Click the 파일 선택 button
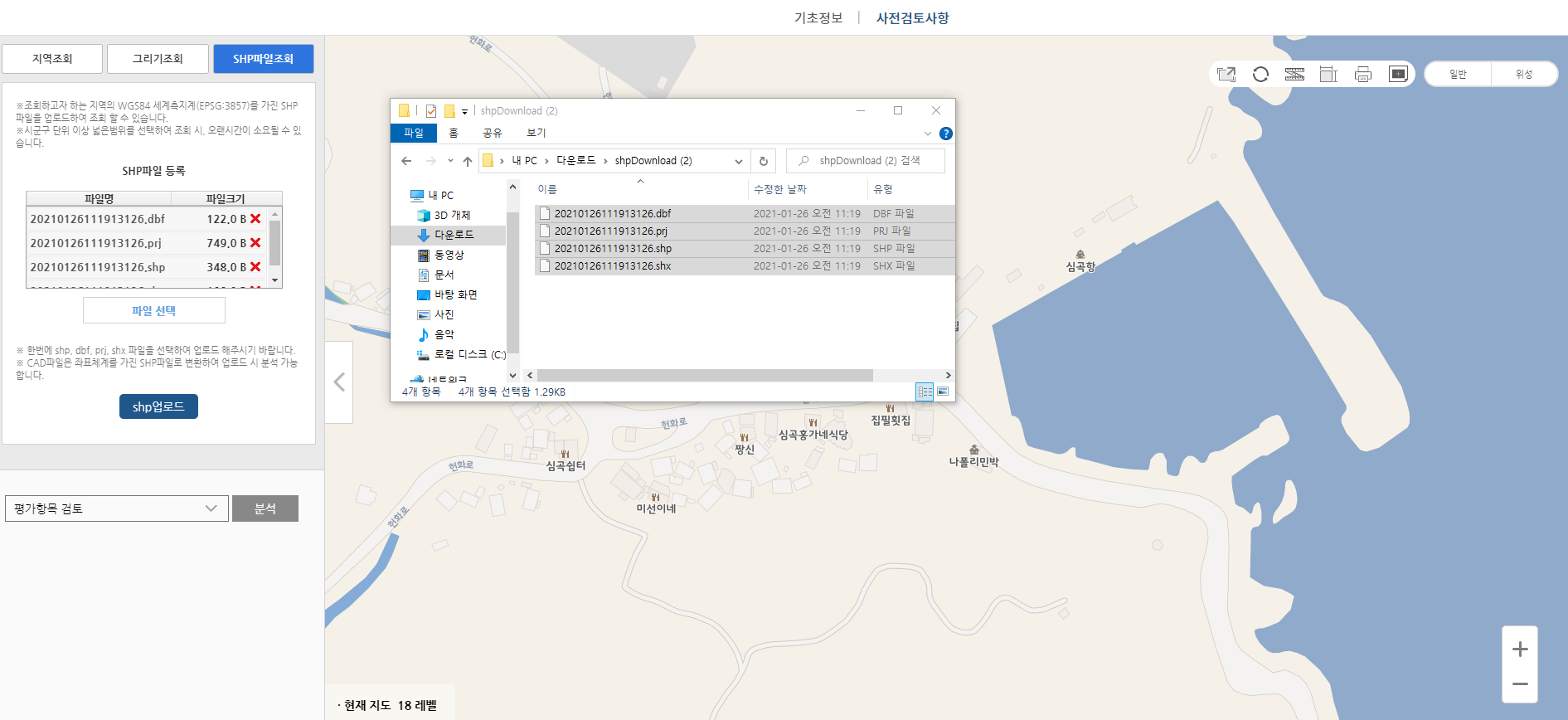Screen dimensions: 1568x720 click(x=153, y=311)
